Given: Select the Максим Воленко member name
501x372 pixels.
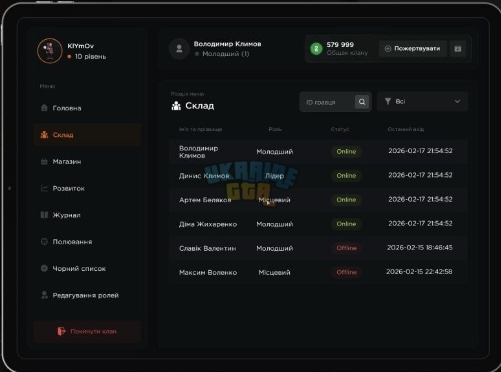Looking at the screenshot, I should pos(208,272).
